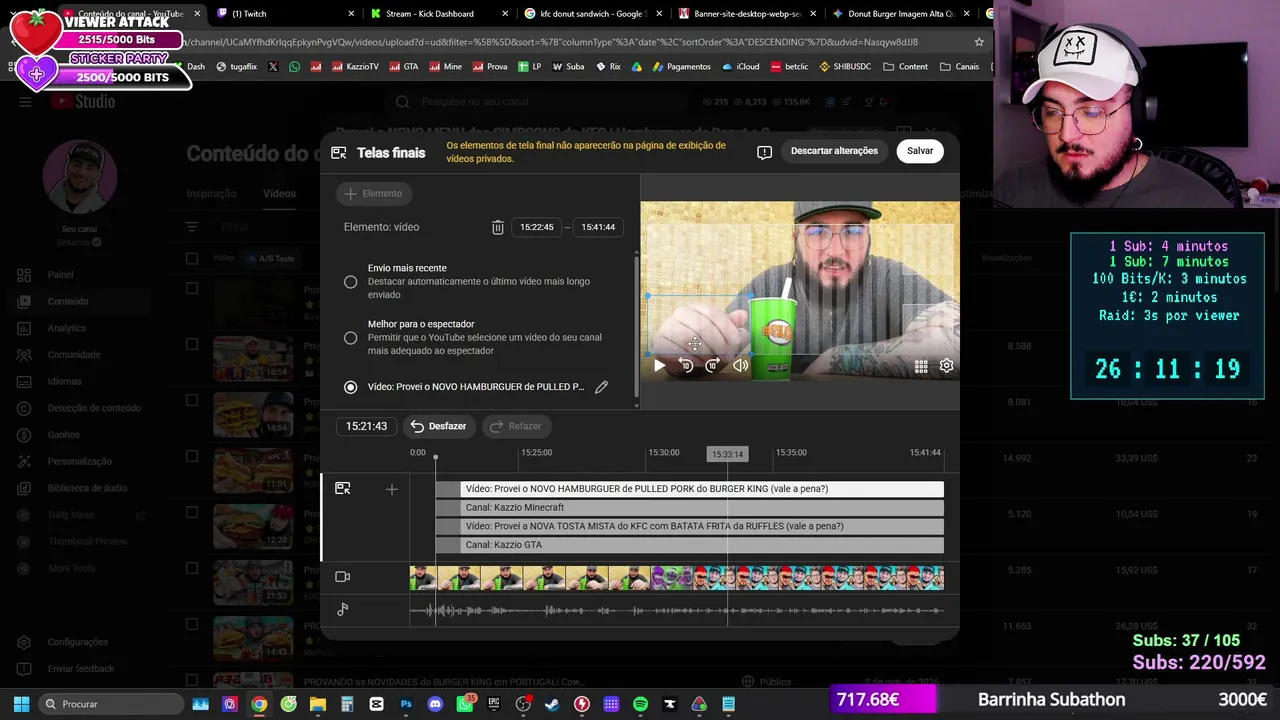Open the X bookmark icon
The image size is (1280, 720).
click(x=273, y=67)
